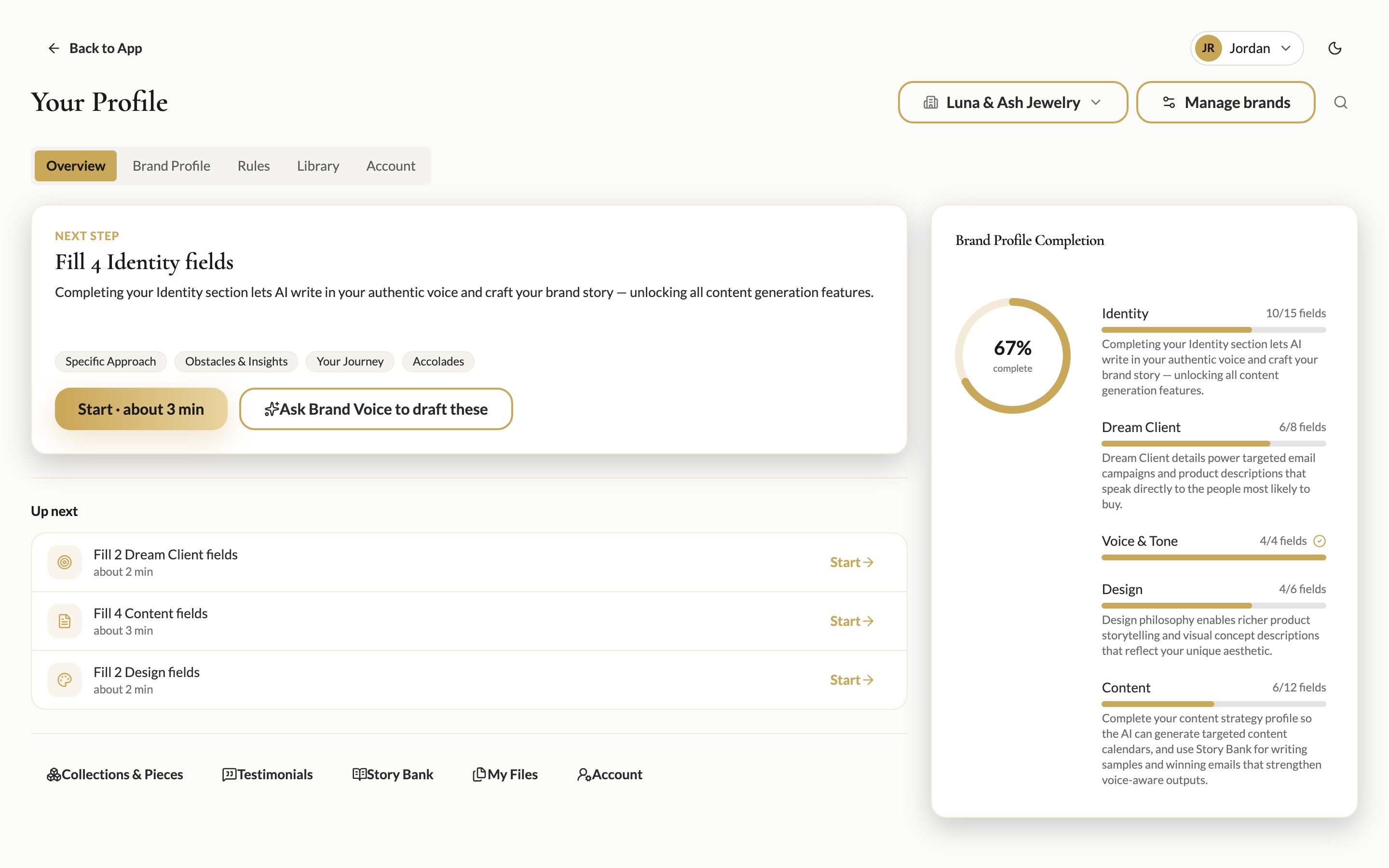Screen dimensions: 1389x868
Task: Click the Dream Client target icon
Action: (x=65, y=562)
